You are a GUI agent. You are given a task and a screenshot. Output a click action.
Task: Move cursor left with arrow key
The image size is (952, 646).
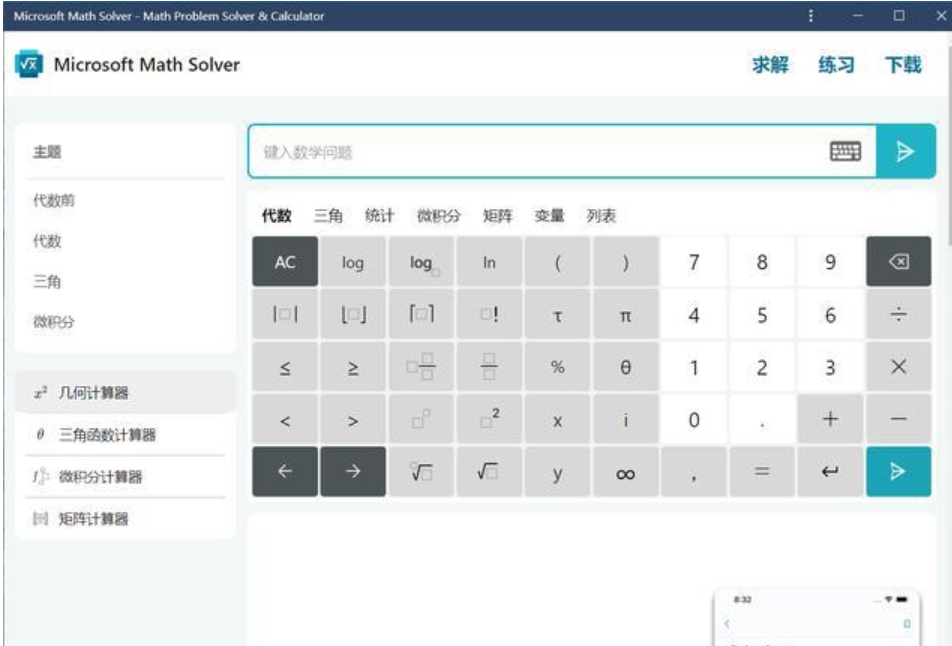pyautogui.click(x=285, y=472)
